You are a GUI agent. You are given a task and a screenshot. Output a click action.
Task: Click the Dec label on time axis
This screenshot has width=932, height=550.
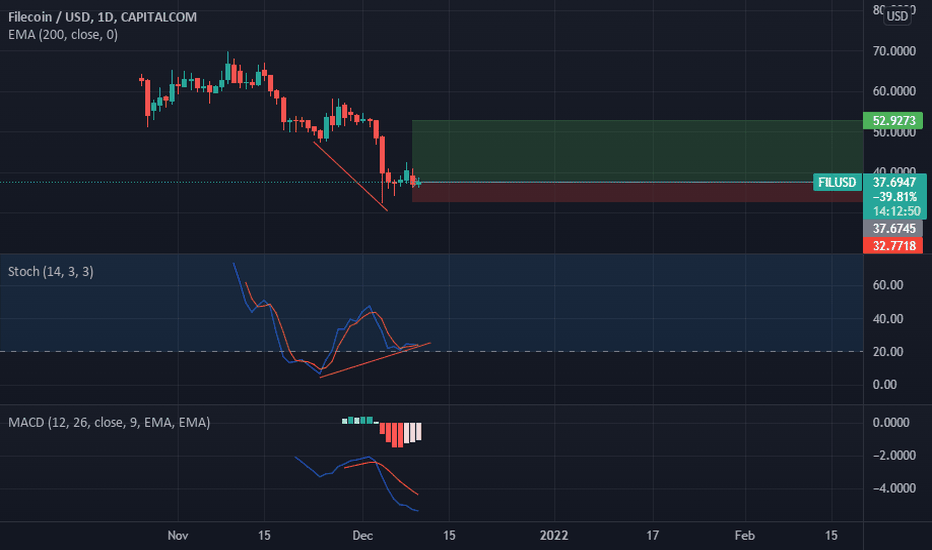[x=363, y=535]
